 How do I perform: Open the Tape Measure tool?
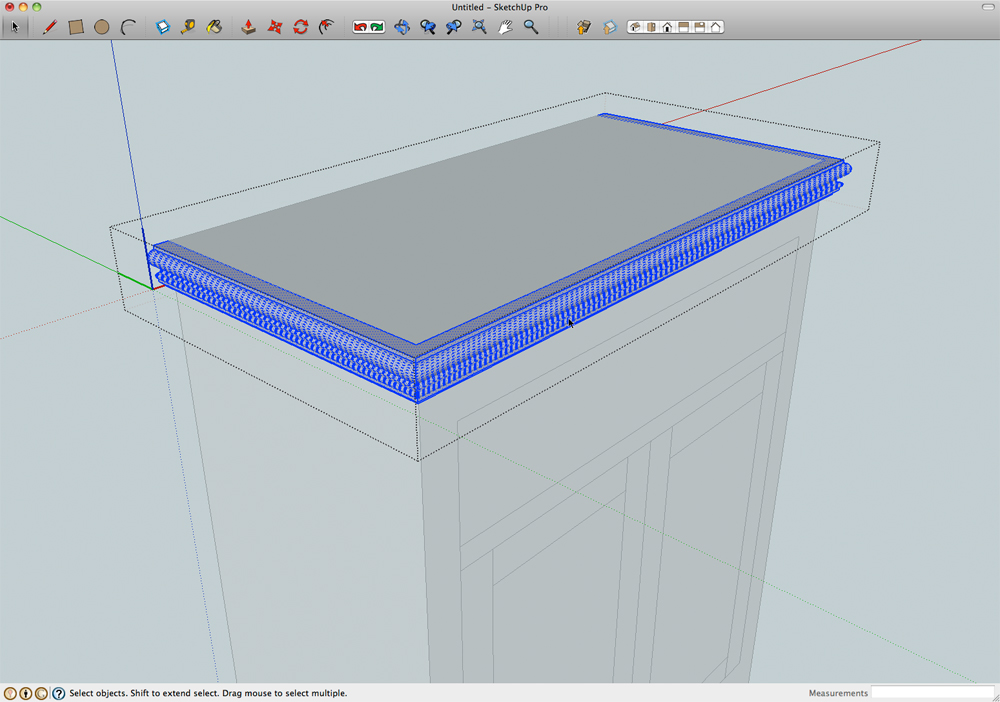tap(187, 27)
